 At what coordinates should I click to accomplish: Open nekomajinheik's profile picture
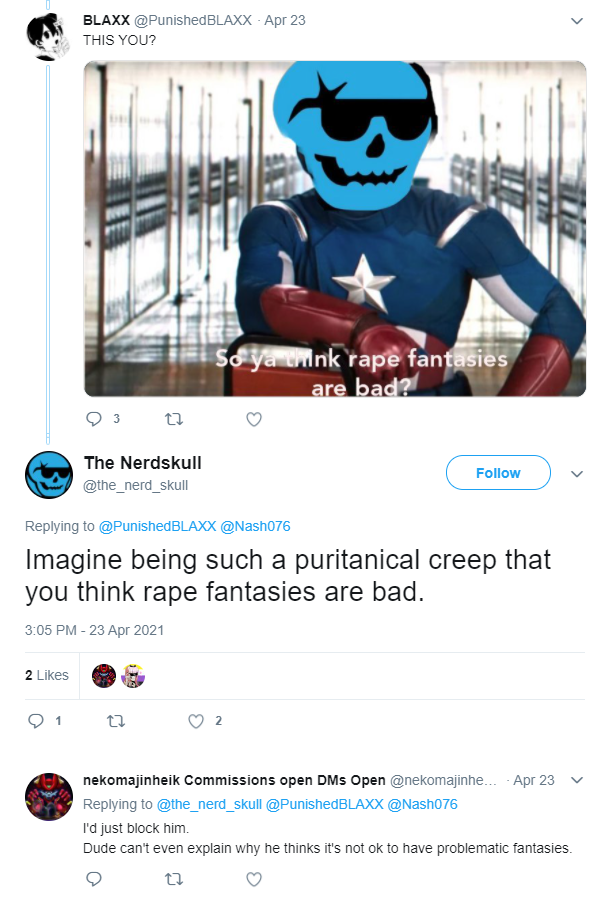[x=49, y=797]
